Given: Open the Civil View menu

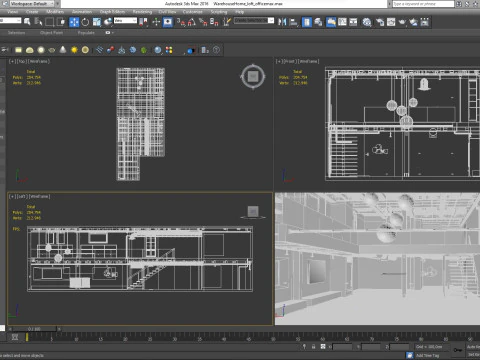Looking at the screenshot, I should pos(167,12).
